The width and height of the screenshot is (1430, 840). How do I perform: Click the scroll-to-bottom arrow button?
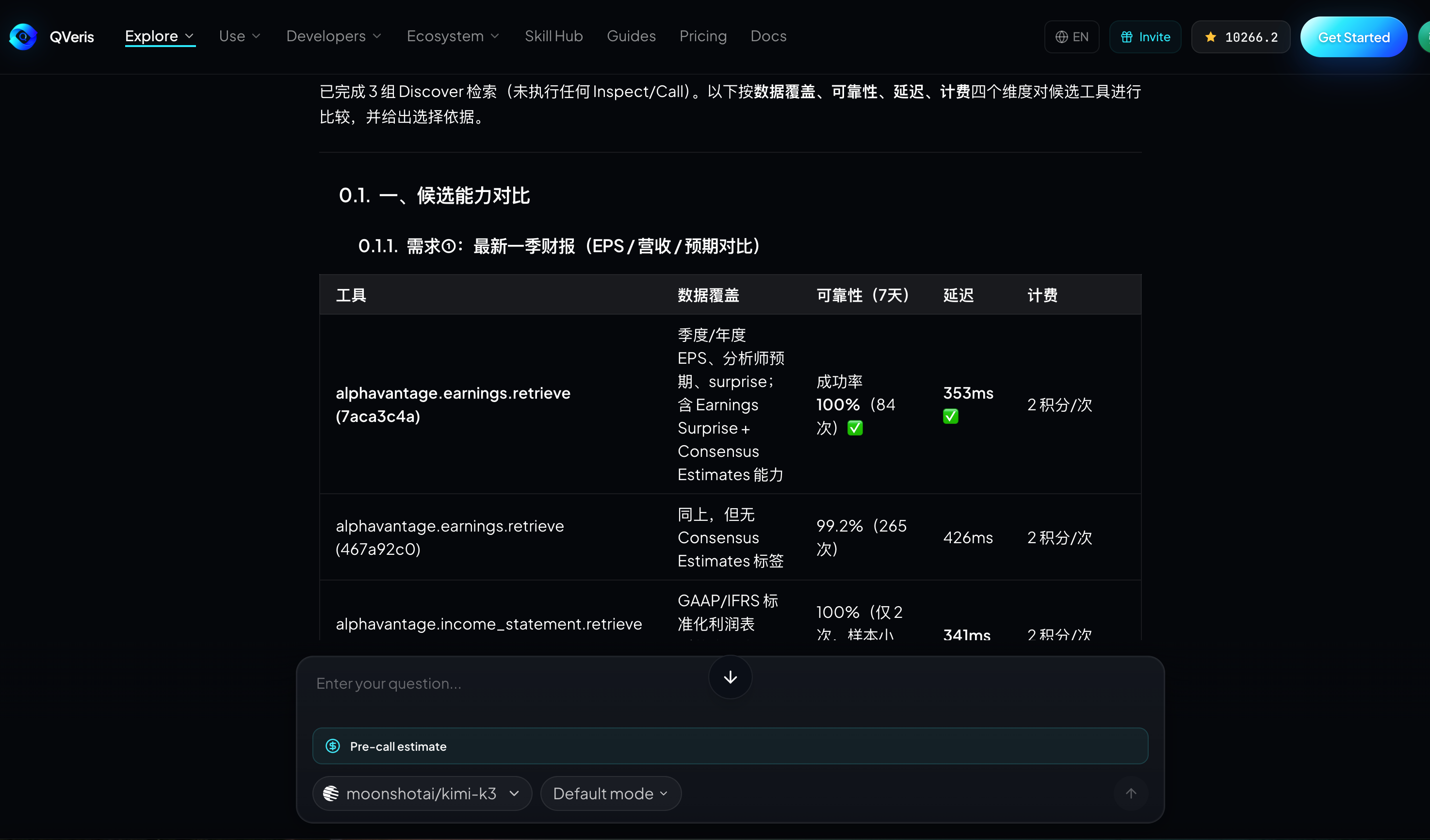tap(730, 677)
